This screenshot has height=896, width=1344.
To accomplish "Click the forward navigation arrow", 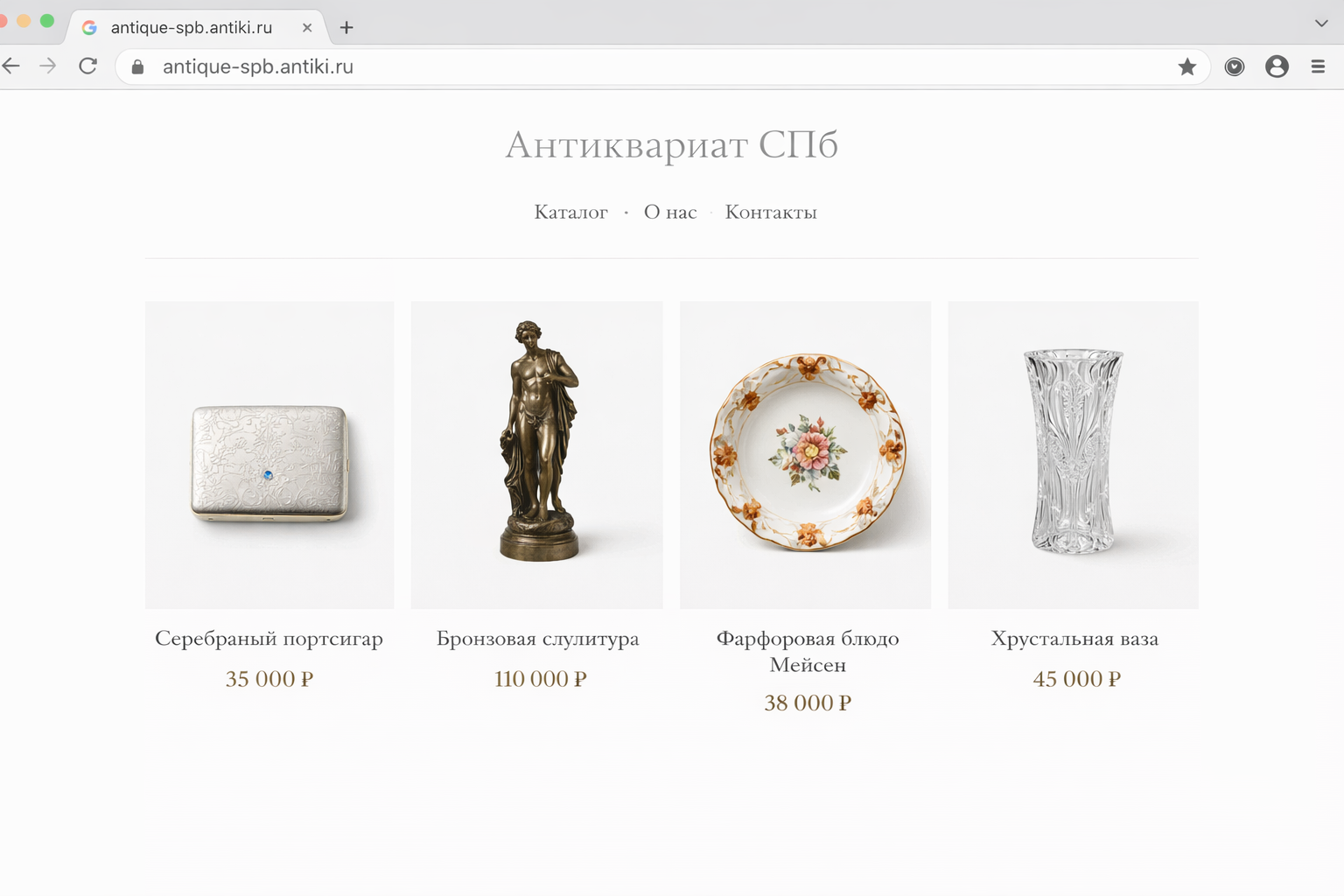I will [48, 66].
